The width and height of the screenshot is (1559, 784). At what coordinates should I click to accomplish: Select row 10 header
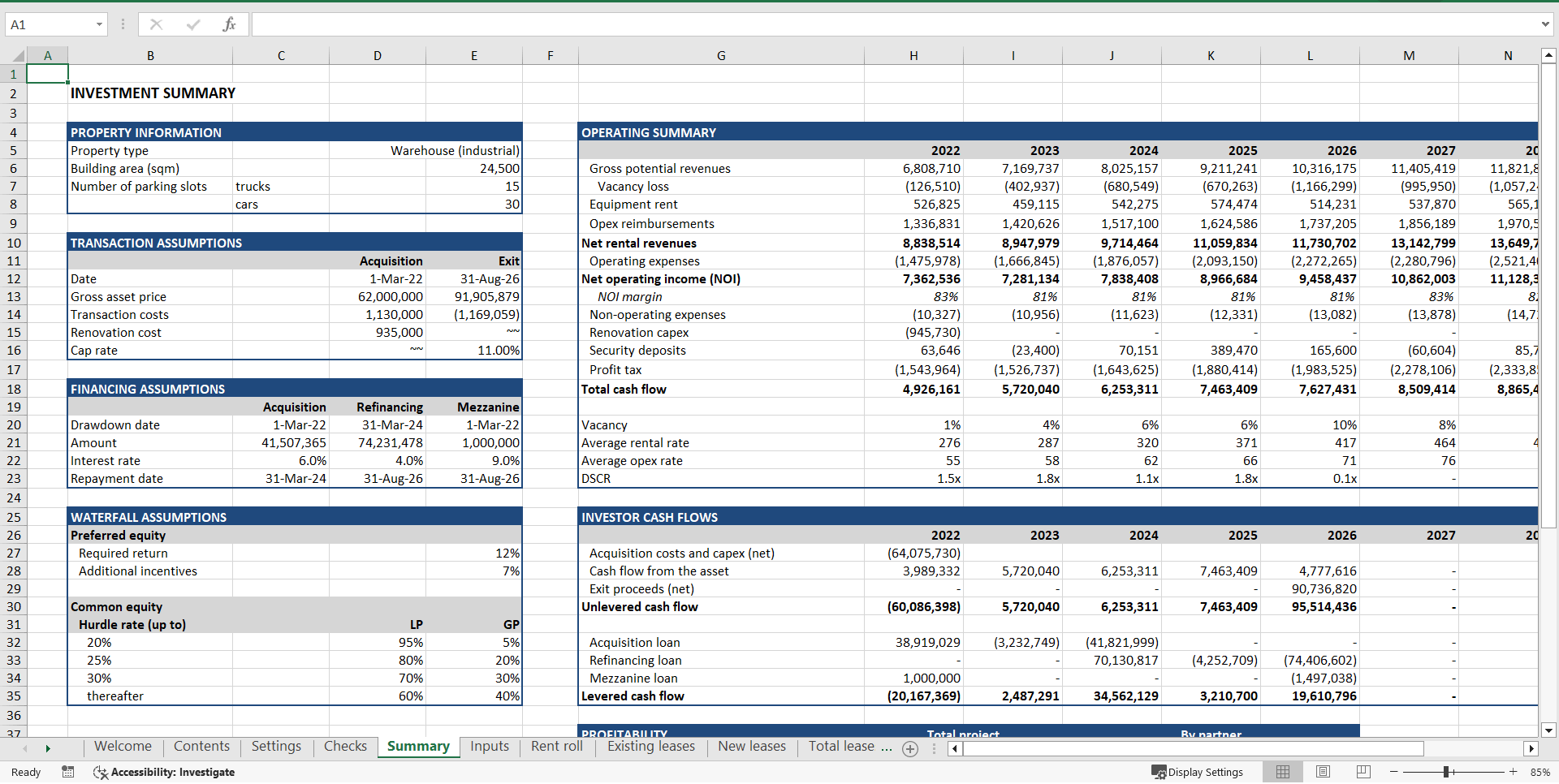14,243
